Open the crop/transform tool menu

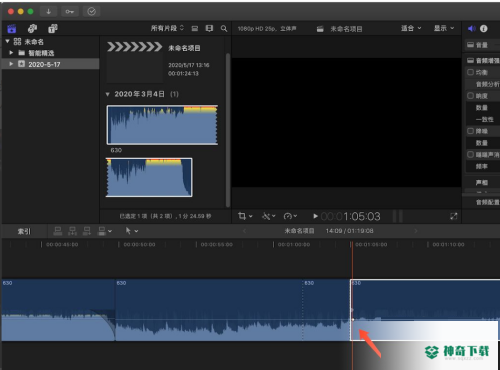point(245,216)
